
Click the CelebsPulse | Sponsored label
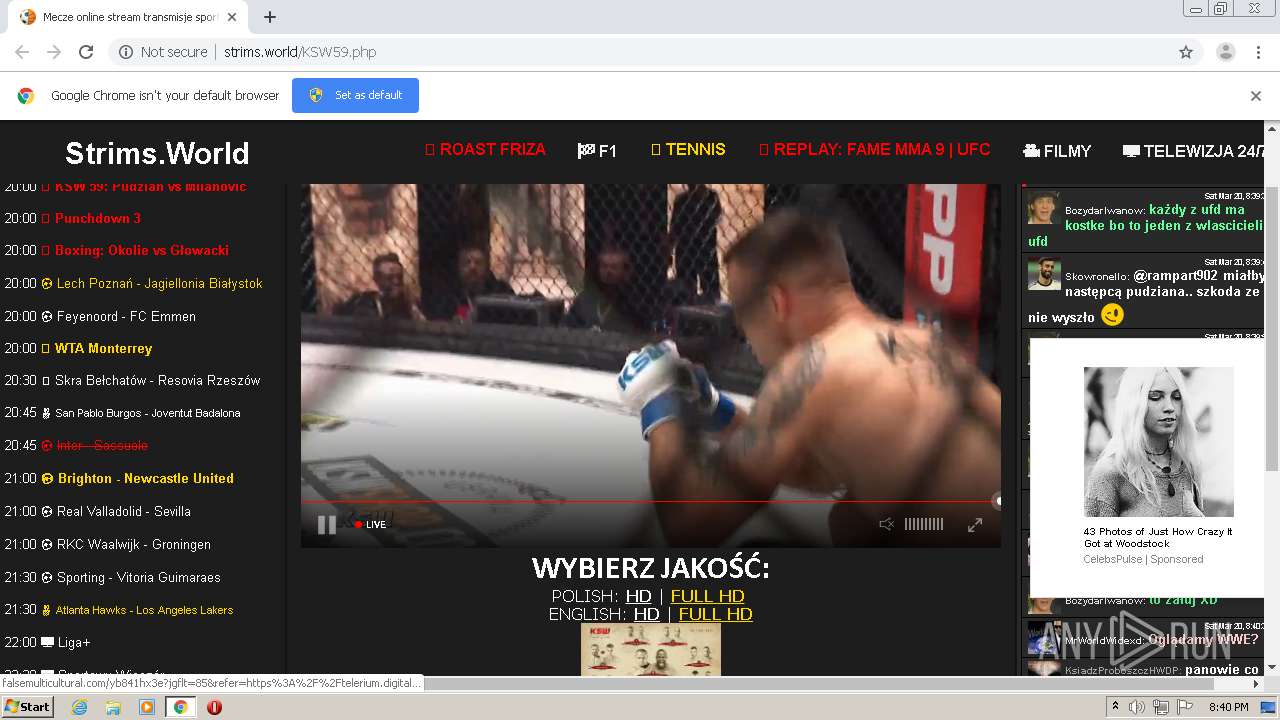[x=1143, y=559]
